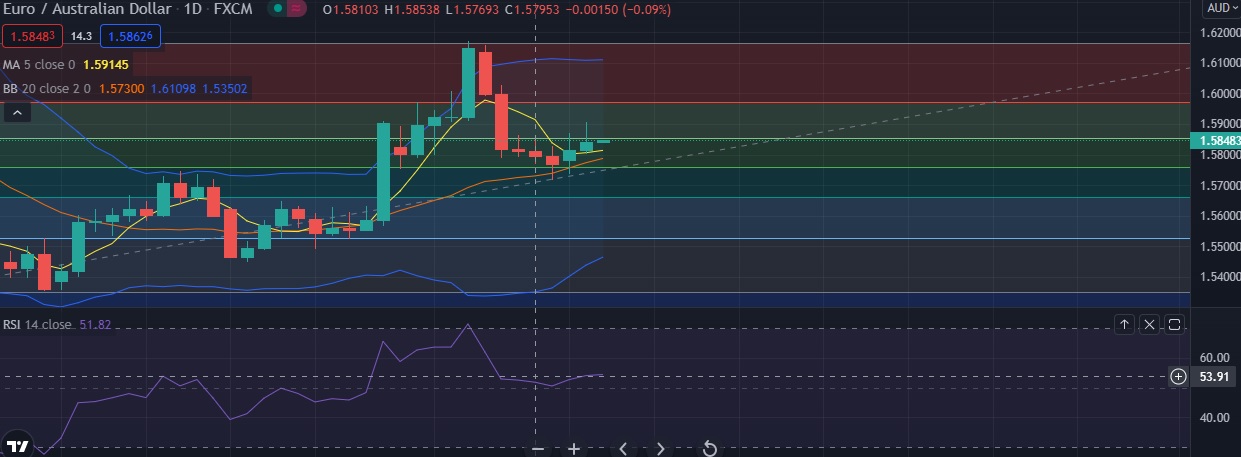The width and height of the screenshot is (1241, 457).
Task: Click the 60.00 RSI axis label
Action: (1213, 358)
